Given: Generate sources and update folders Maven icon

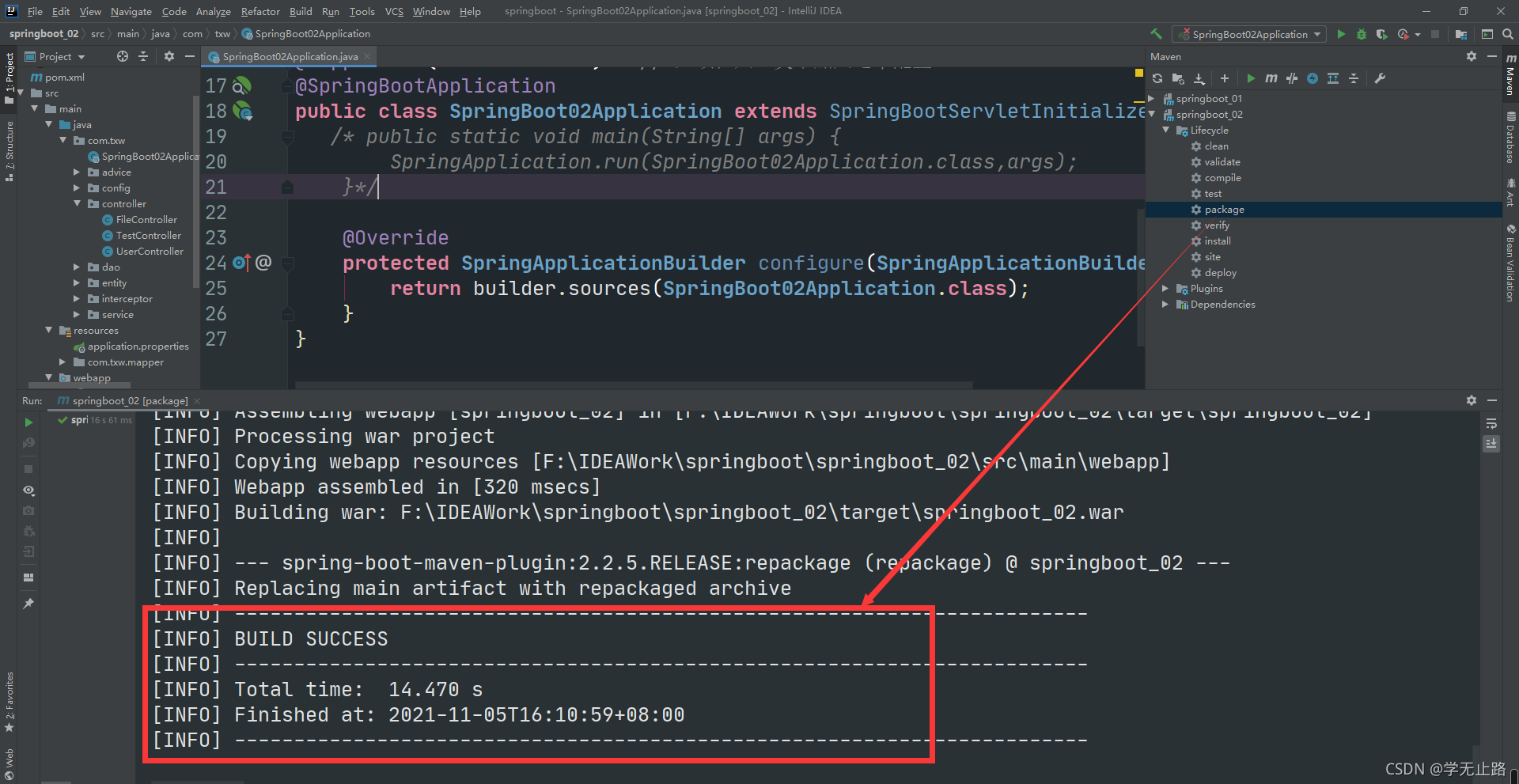Looking at the screenshot, I should point(1178,78).
